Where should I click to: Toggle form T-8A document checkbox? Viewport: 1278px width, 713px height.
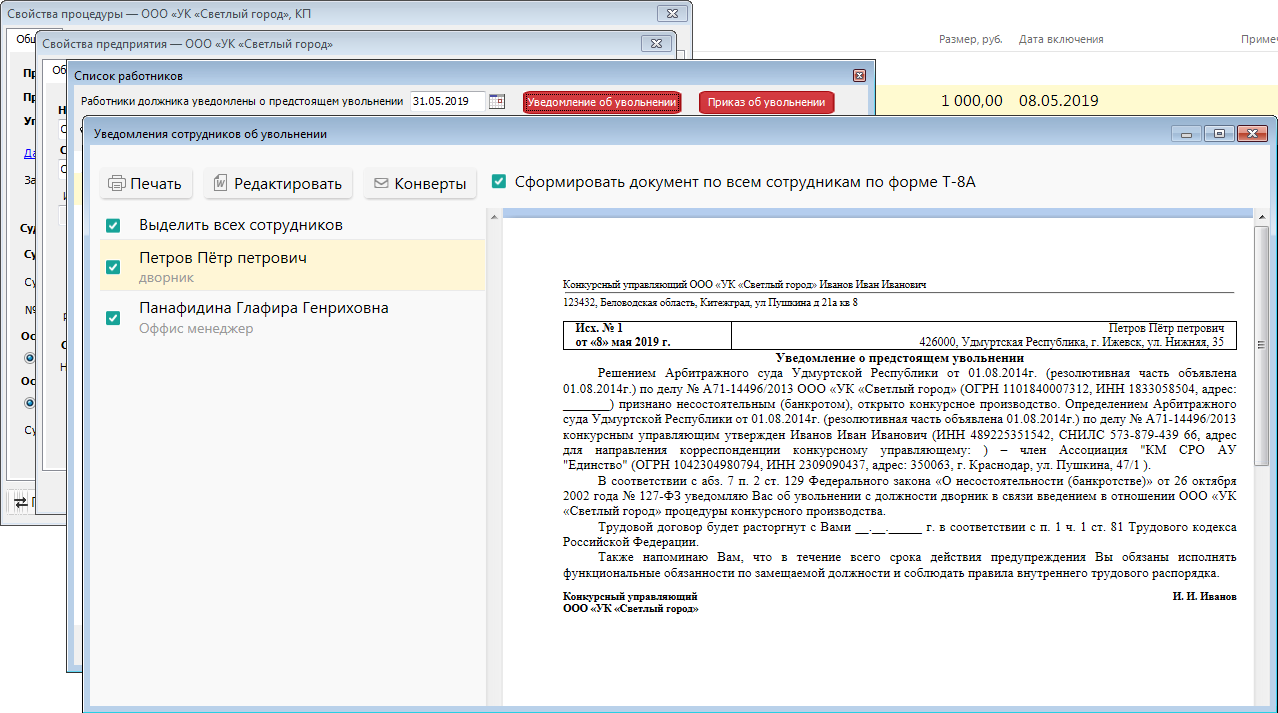point(498,182)
